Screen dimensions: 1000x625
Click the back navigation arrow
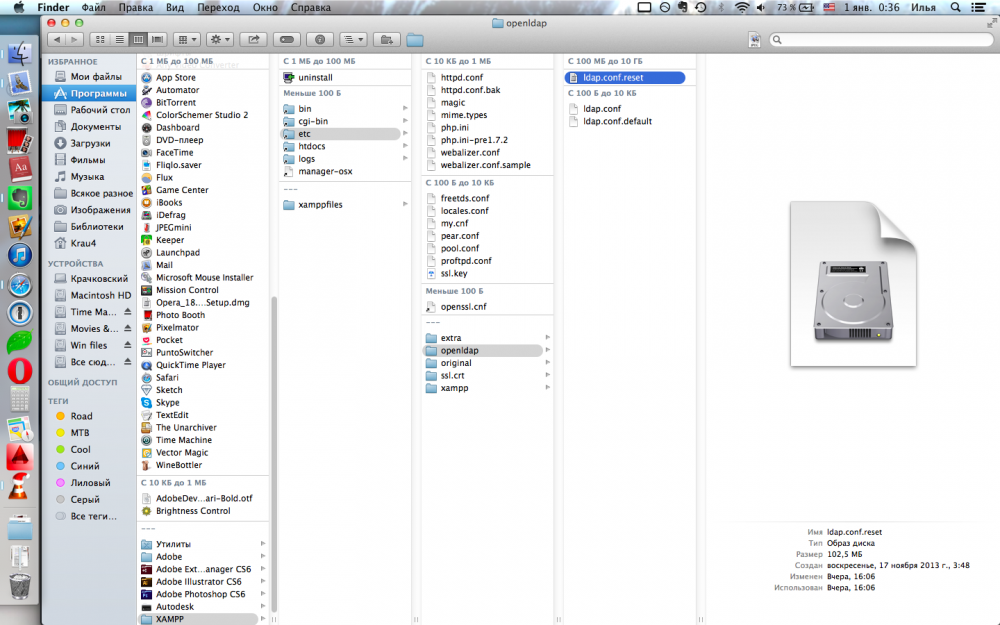pyautogui.click(x=55, y=40)
